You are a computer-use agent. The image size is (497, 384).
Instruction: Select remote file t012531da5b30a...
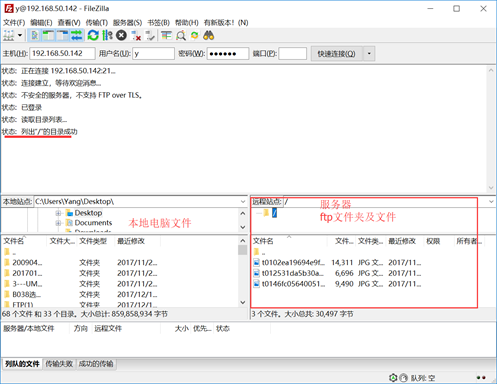(x=293, y=273)
